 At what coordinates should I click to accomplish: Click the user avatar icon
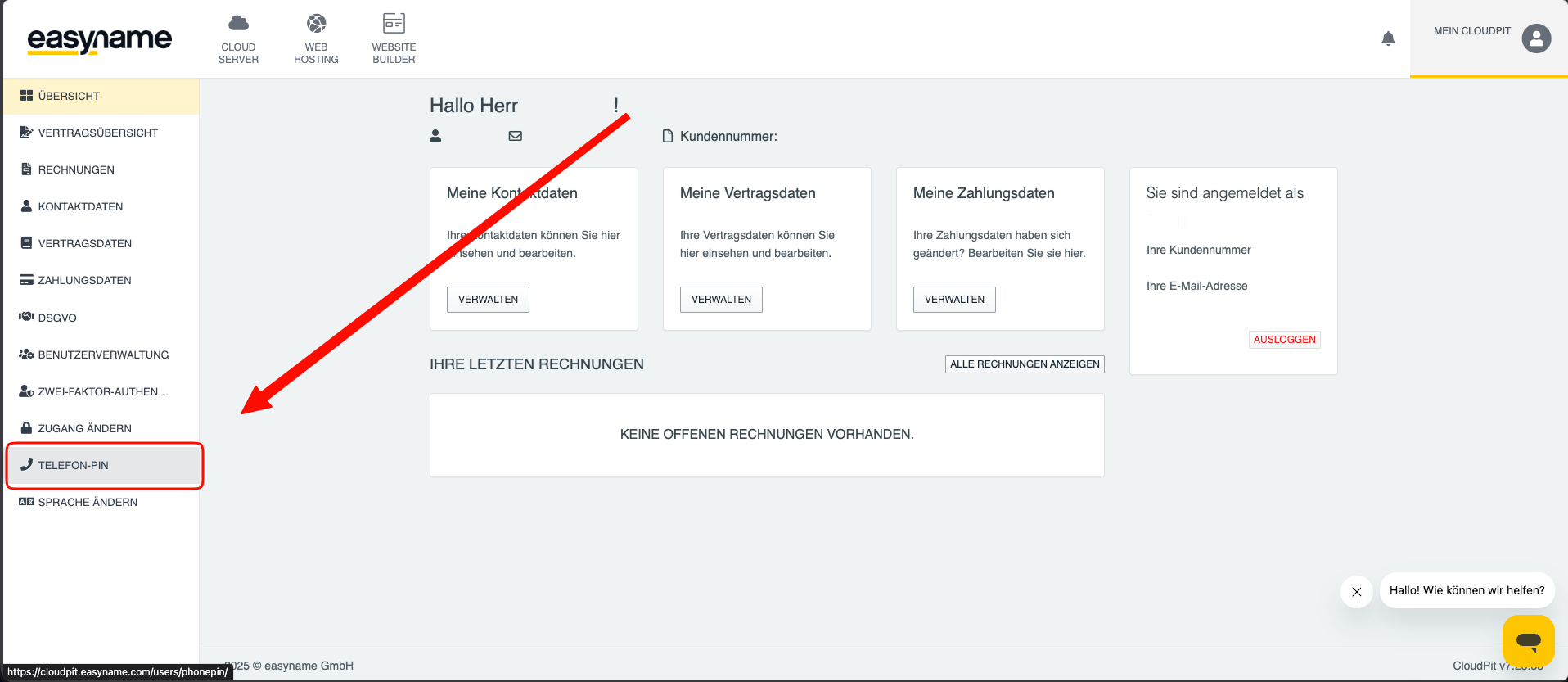[x=1536, y=38]
